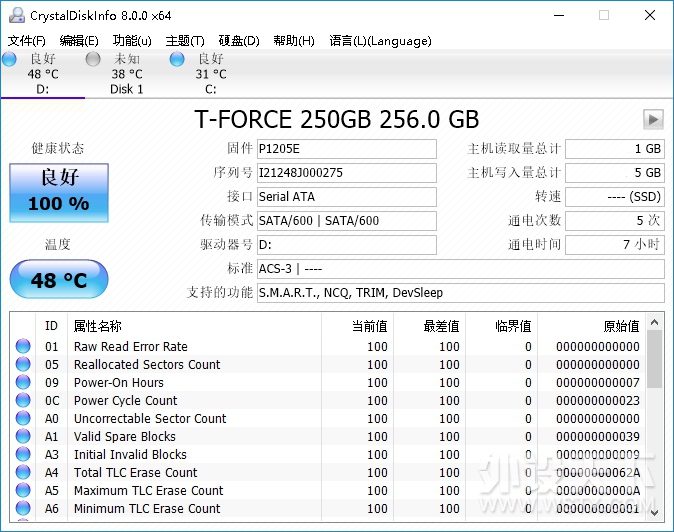The height and width of the screenshot is (532, 674).
Task: Click the interface field Serial ATA
Action: pyautogui.click(x=347, y=197)
